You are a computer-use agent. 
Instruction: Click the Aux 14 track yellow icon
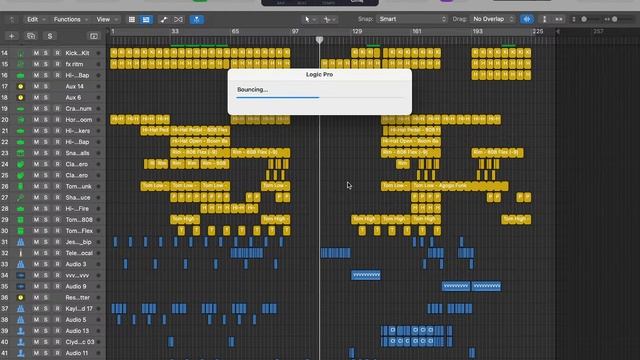20,87
